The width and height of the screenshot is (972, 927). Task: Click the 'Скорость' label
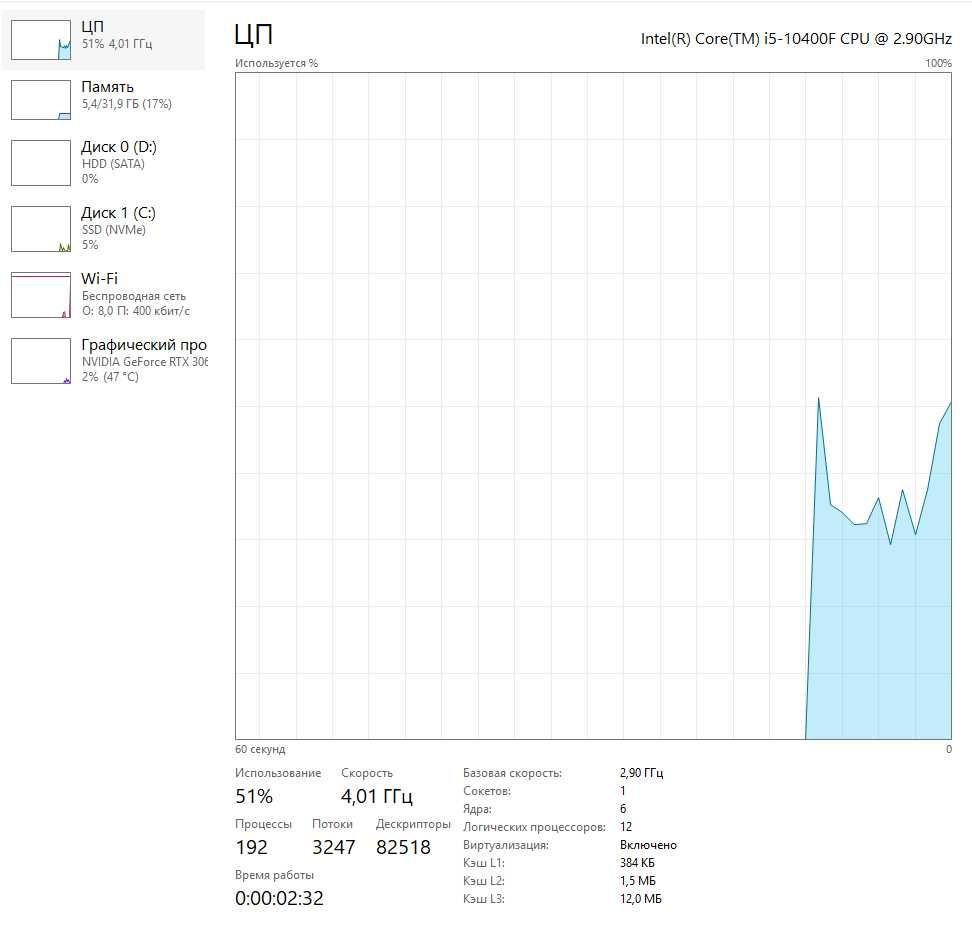tap(367, 773)
